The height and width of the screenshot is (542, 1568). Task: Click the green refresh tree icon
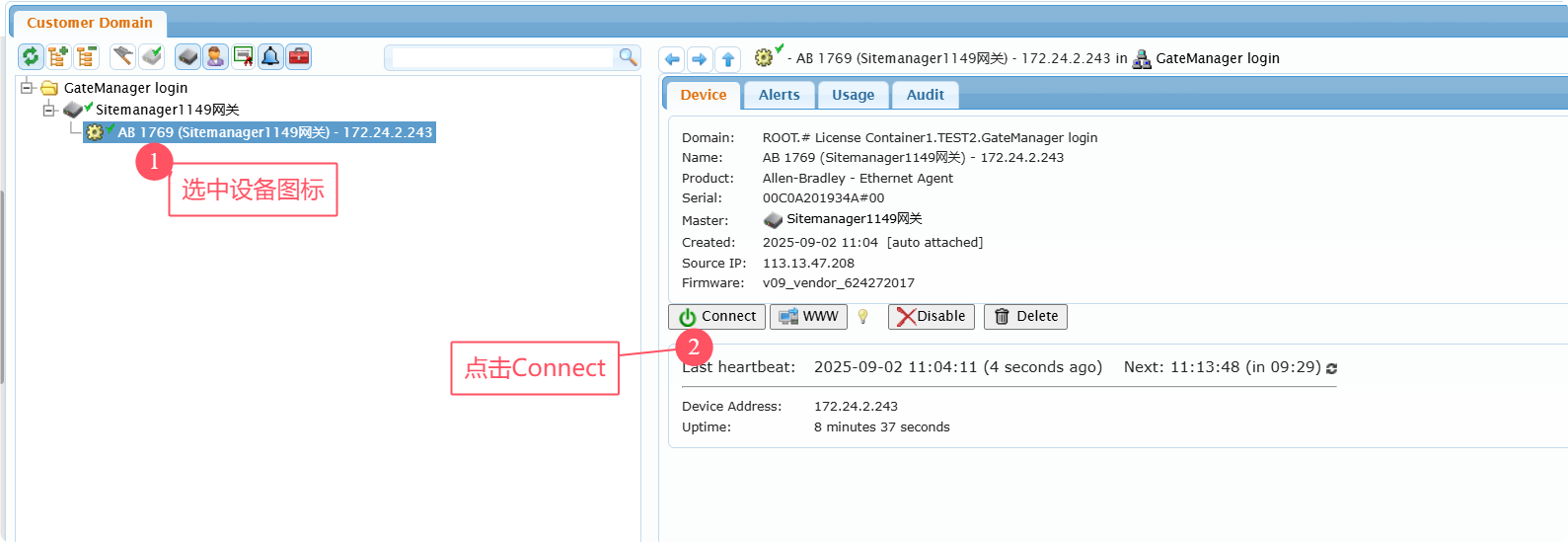[x=31, y=57]
